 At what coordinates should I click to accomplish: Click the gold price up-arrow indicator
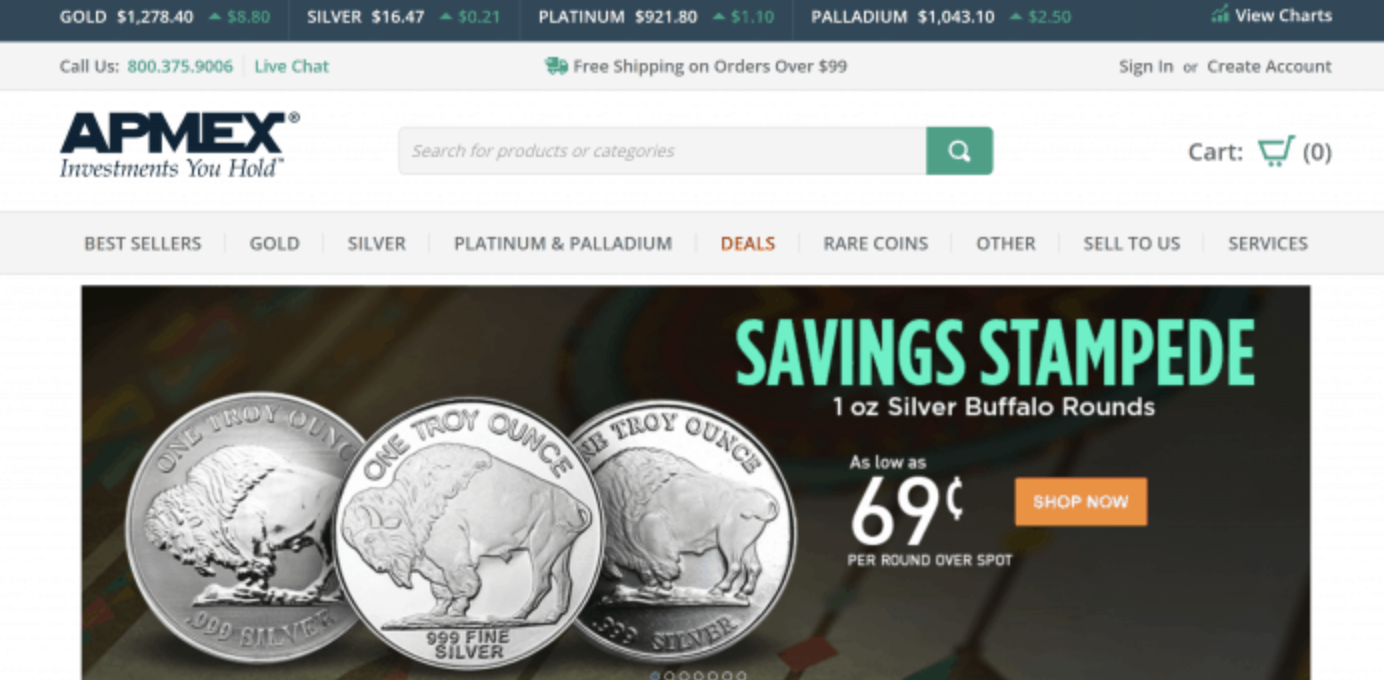(x=214, y=17)
